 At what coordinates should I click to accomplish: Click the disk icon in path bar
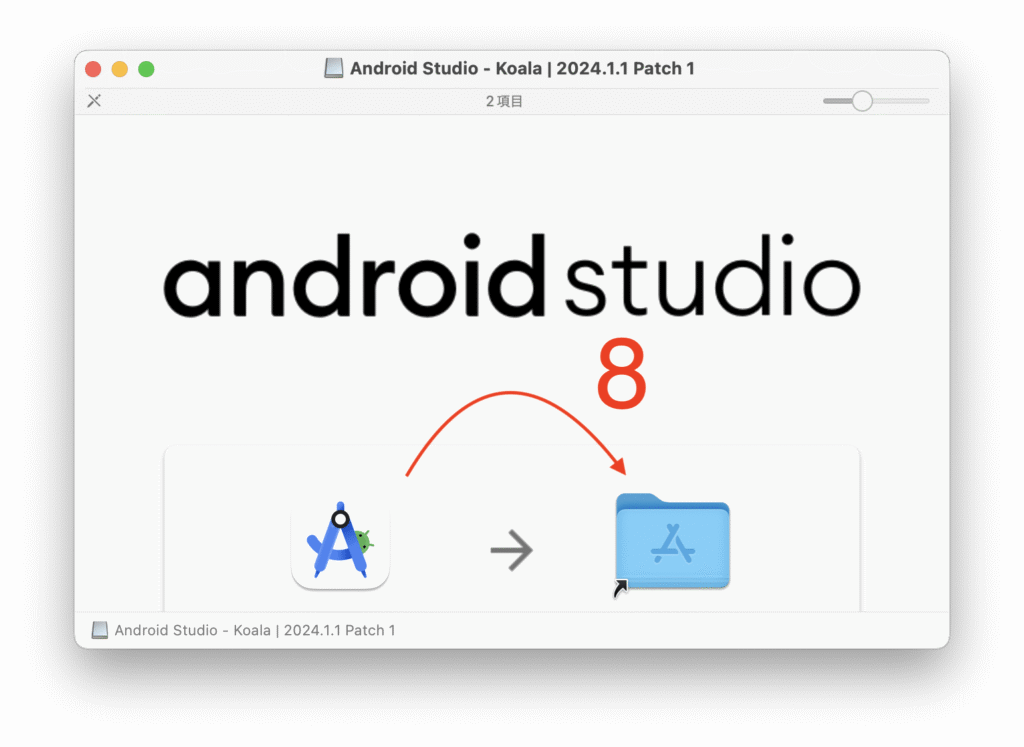click(100, 630)
